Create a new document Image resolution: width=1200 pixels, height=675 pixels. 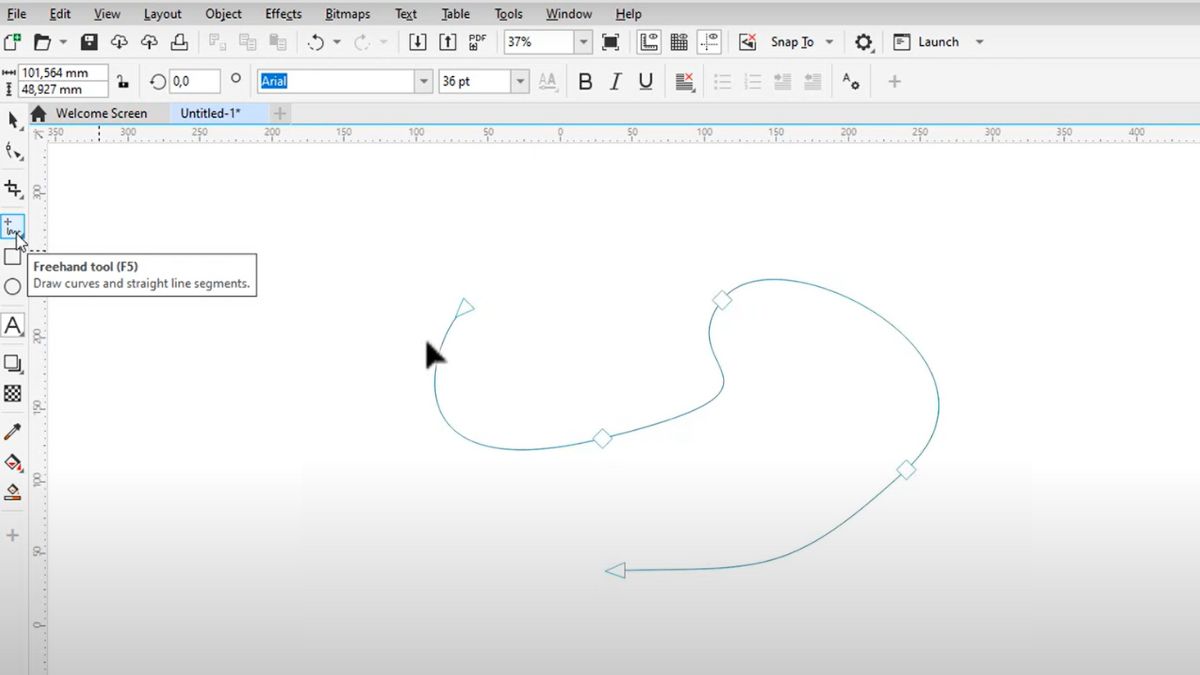12,42
